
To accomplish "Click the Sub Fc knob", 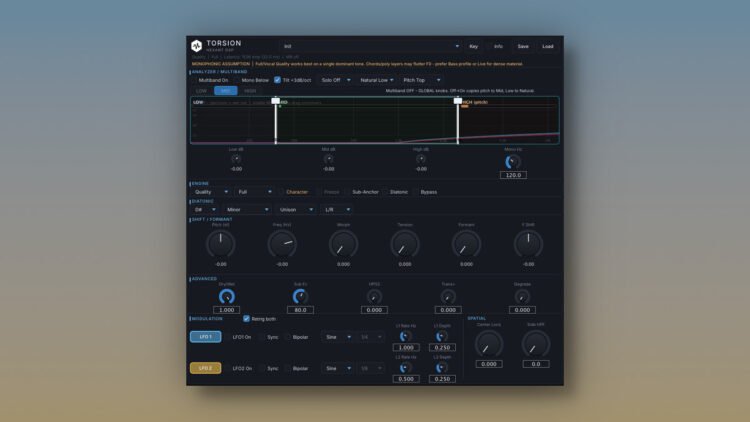I will (300, 297).
